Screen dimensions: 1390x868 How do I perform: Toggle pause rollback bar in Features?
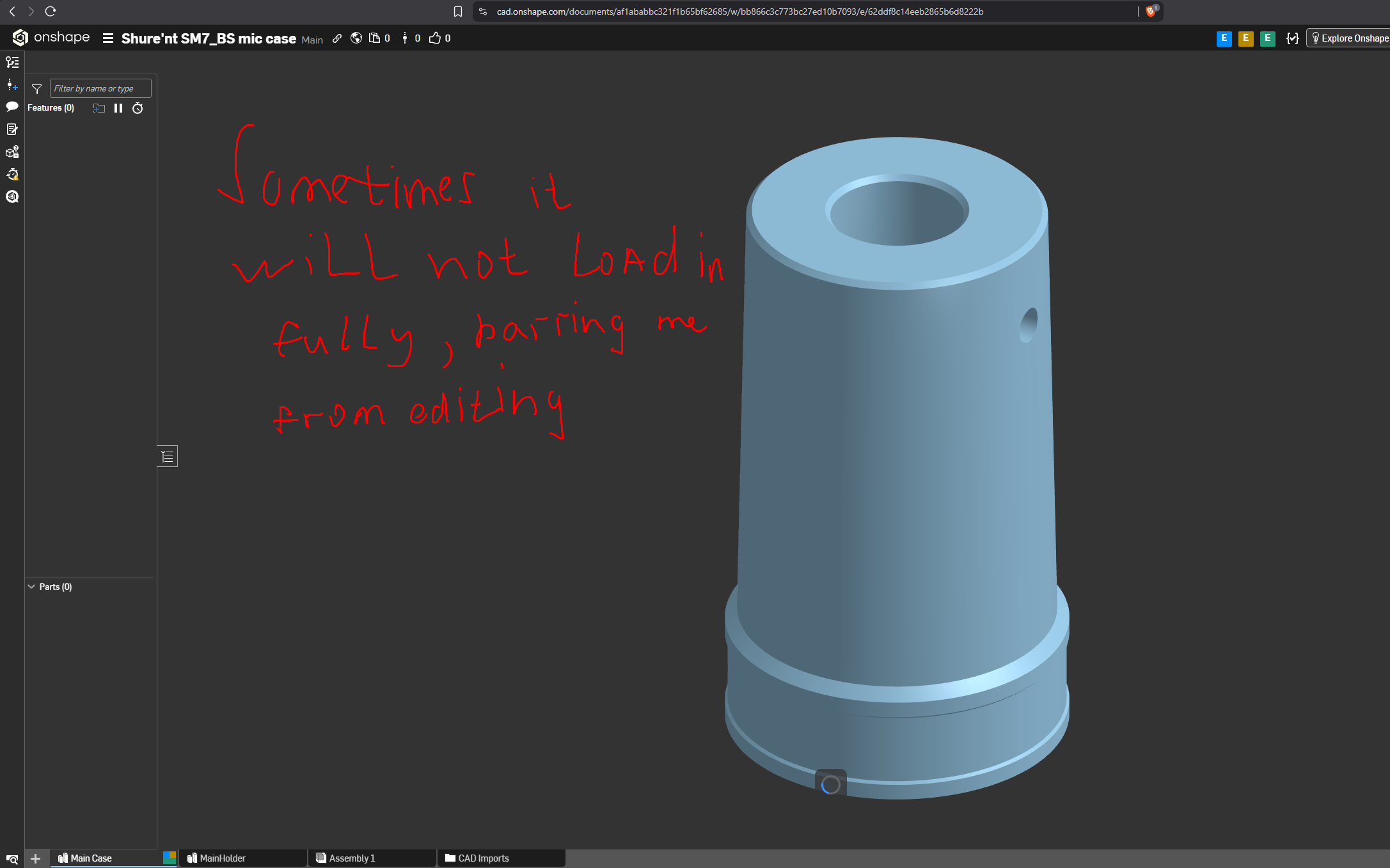118,108
